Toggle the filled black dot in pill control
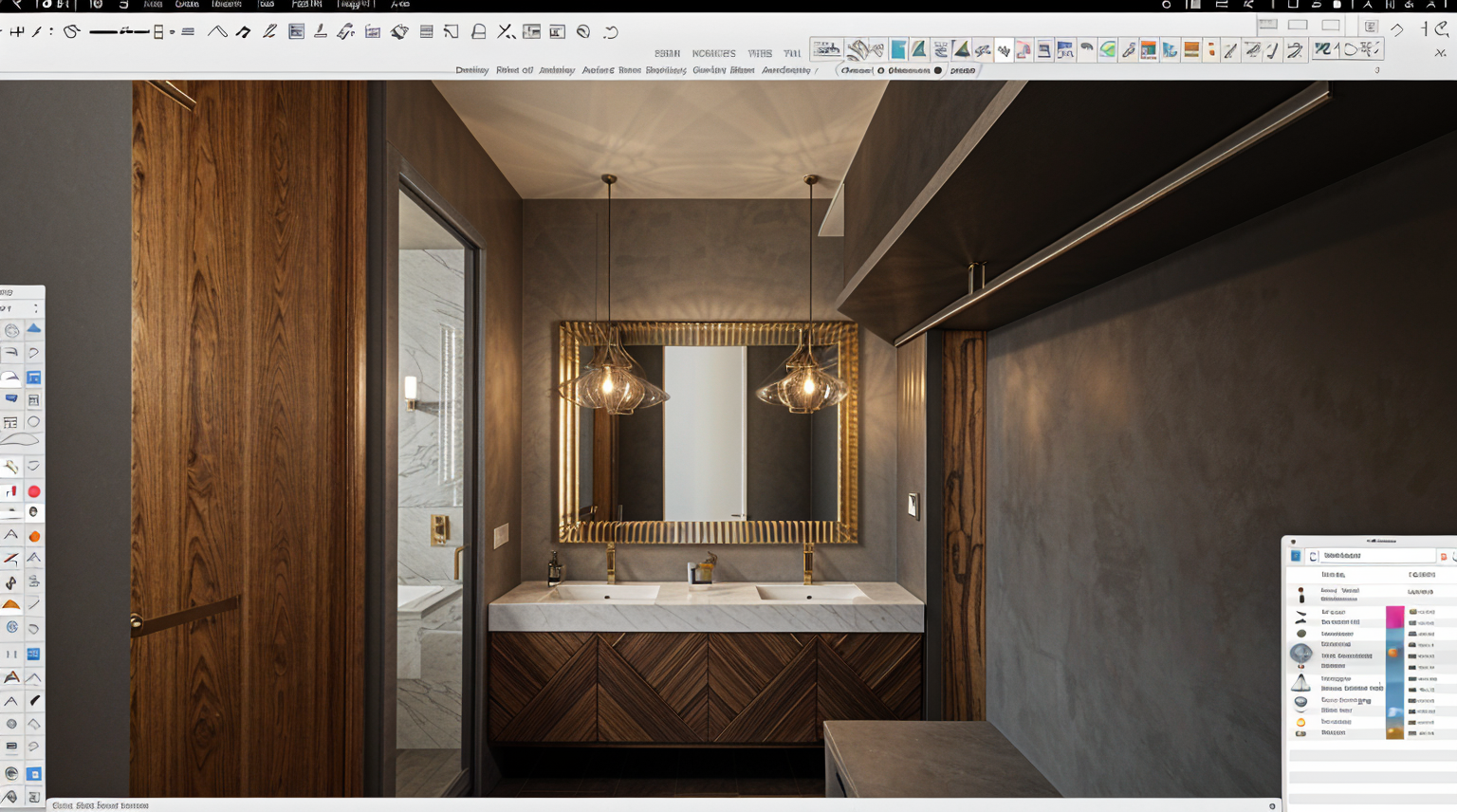The height and width of the screenshot is (812, 1457). [938, 70]
